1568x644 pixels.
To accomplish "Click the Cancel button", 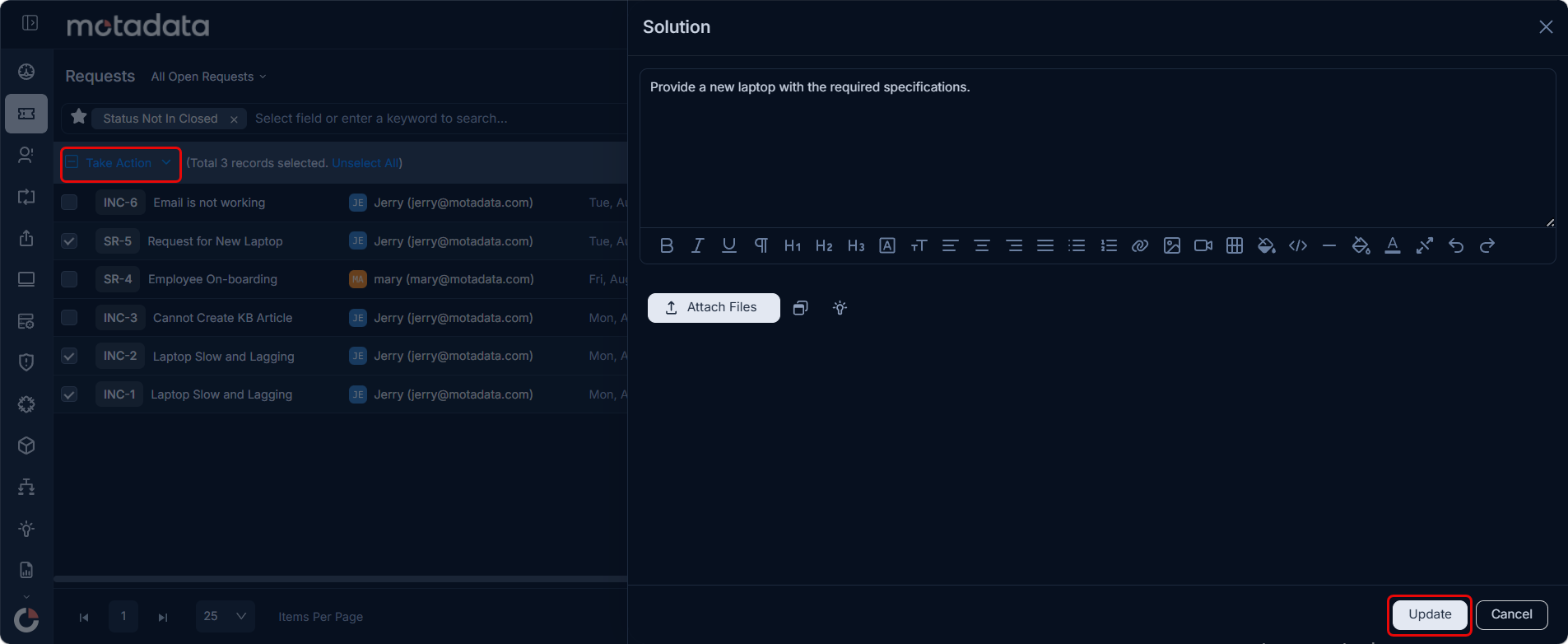I will coord(1511,614).
